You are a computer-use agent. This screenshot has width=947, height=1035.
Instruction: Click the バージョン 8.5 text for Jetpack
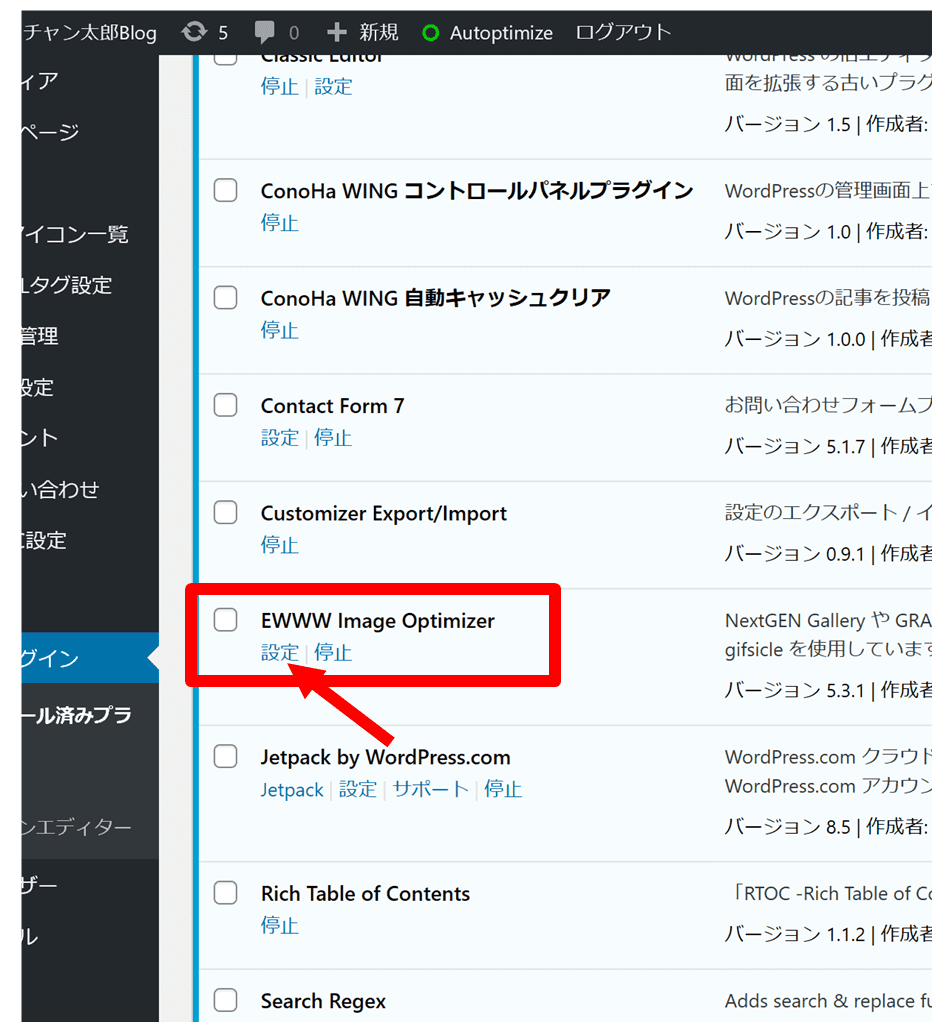pos(787,826)
